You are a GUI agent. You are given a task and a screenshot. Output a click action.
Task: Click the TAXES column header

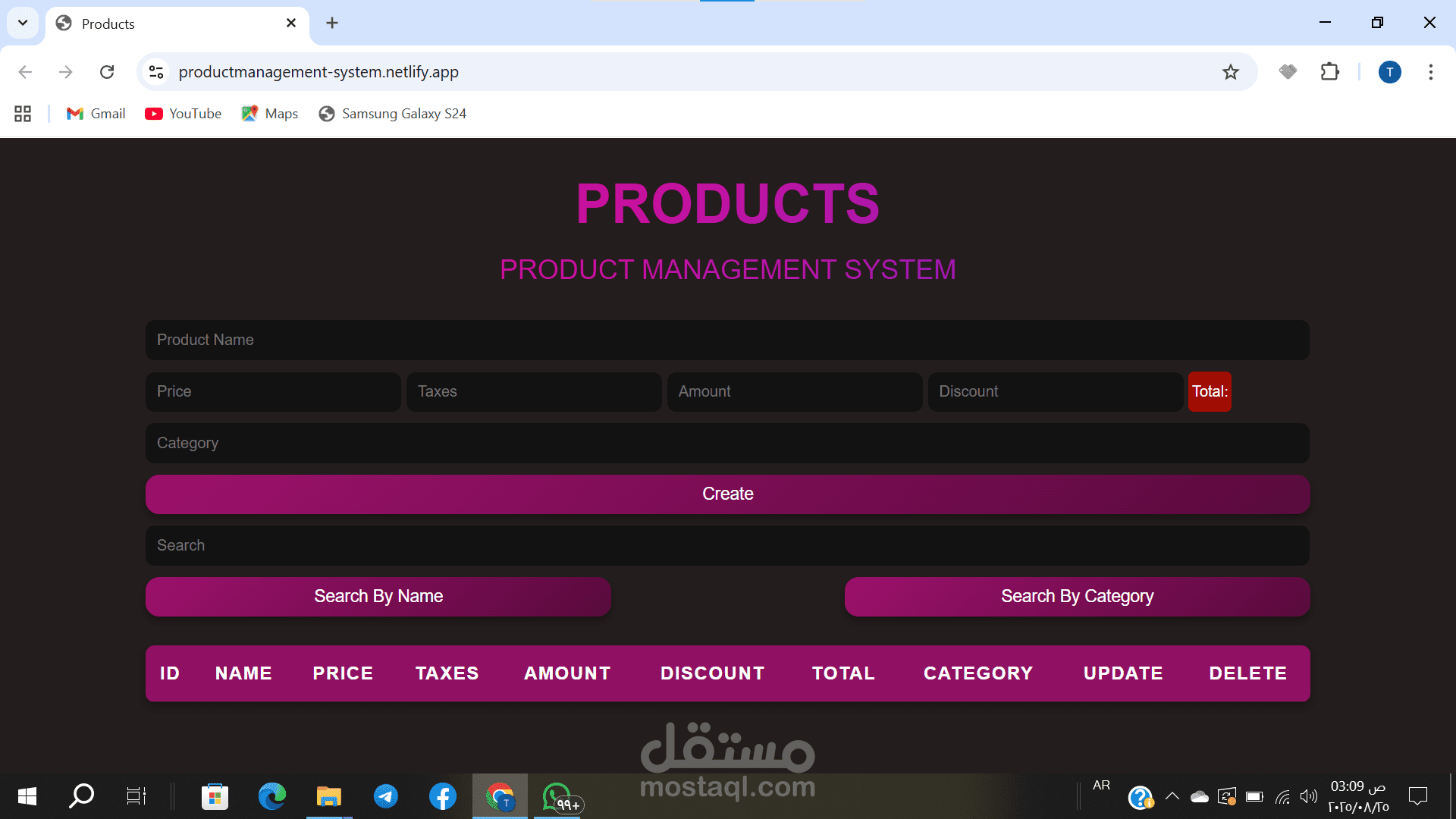[447, 673]
